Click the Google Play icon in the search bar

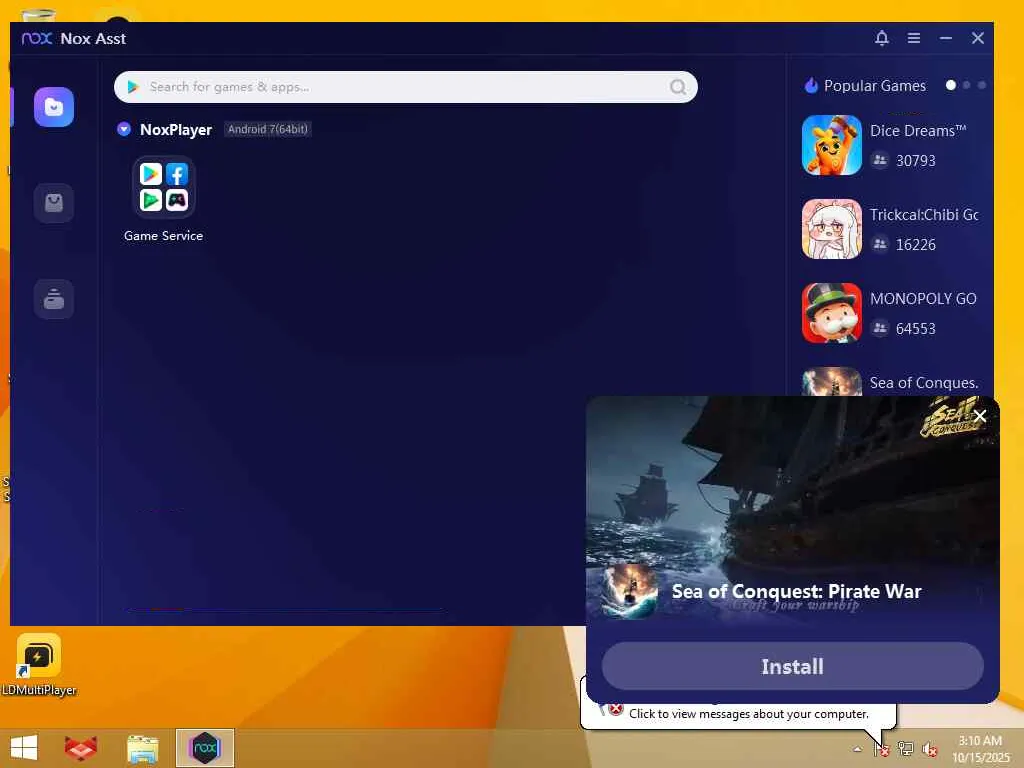[133, 87]
